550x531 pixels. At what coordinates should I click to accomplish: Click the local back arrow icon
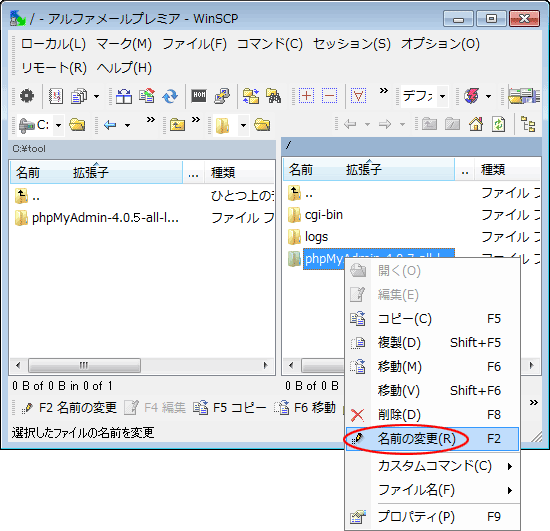(x=110, y=125)
